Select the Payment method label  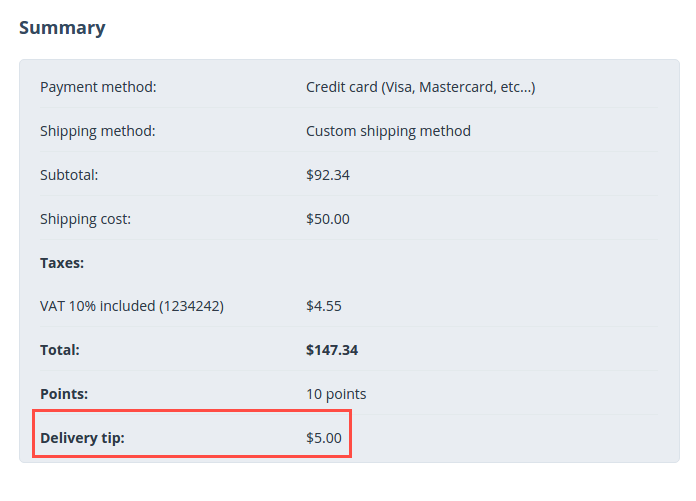98,87
